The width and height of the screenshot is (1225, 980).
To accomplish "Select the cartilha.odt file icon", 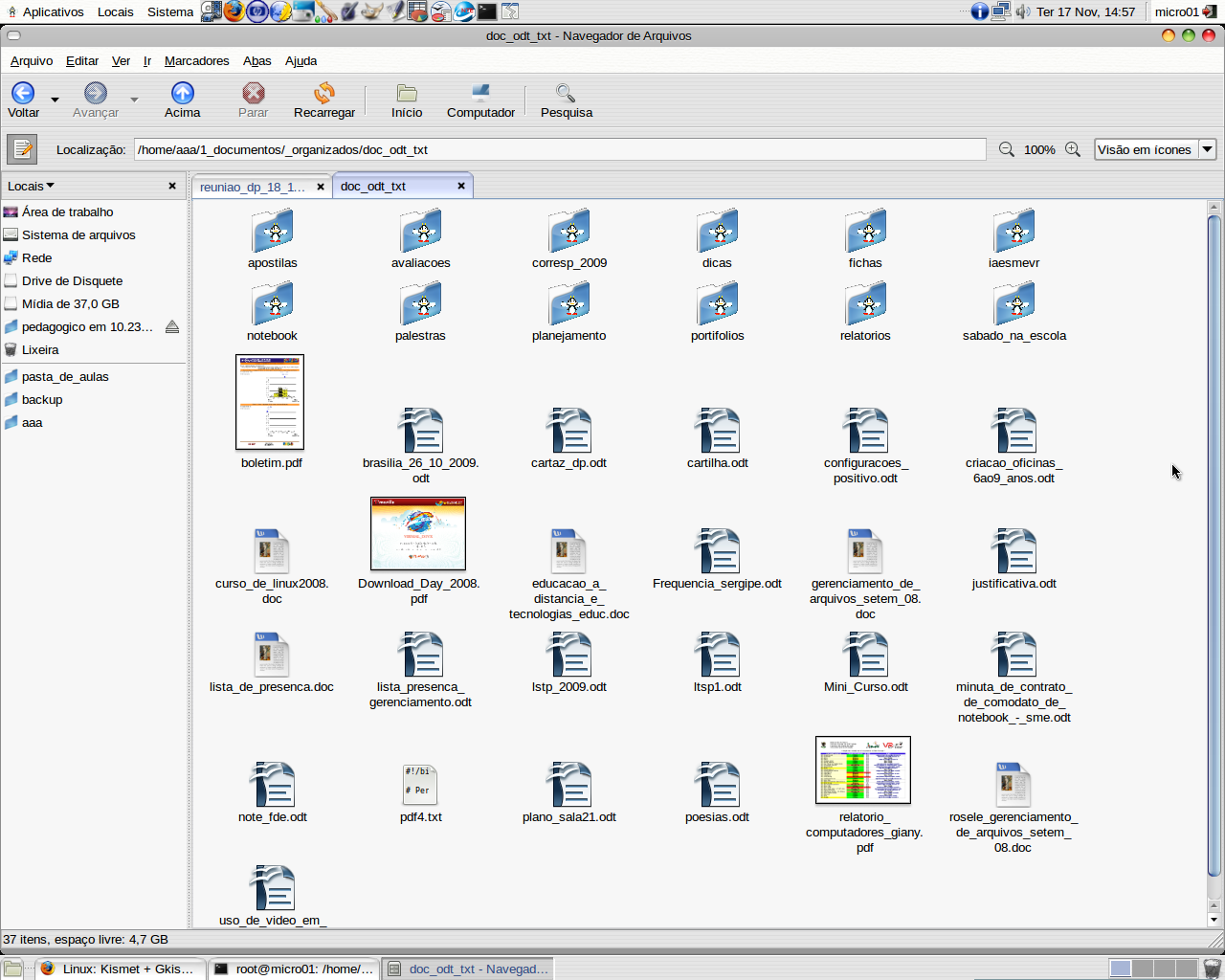I will click(x=718, y=431).
